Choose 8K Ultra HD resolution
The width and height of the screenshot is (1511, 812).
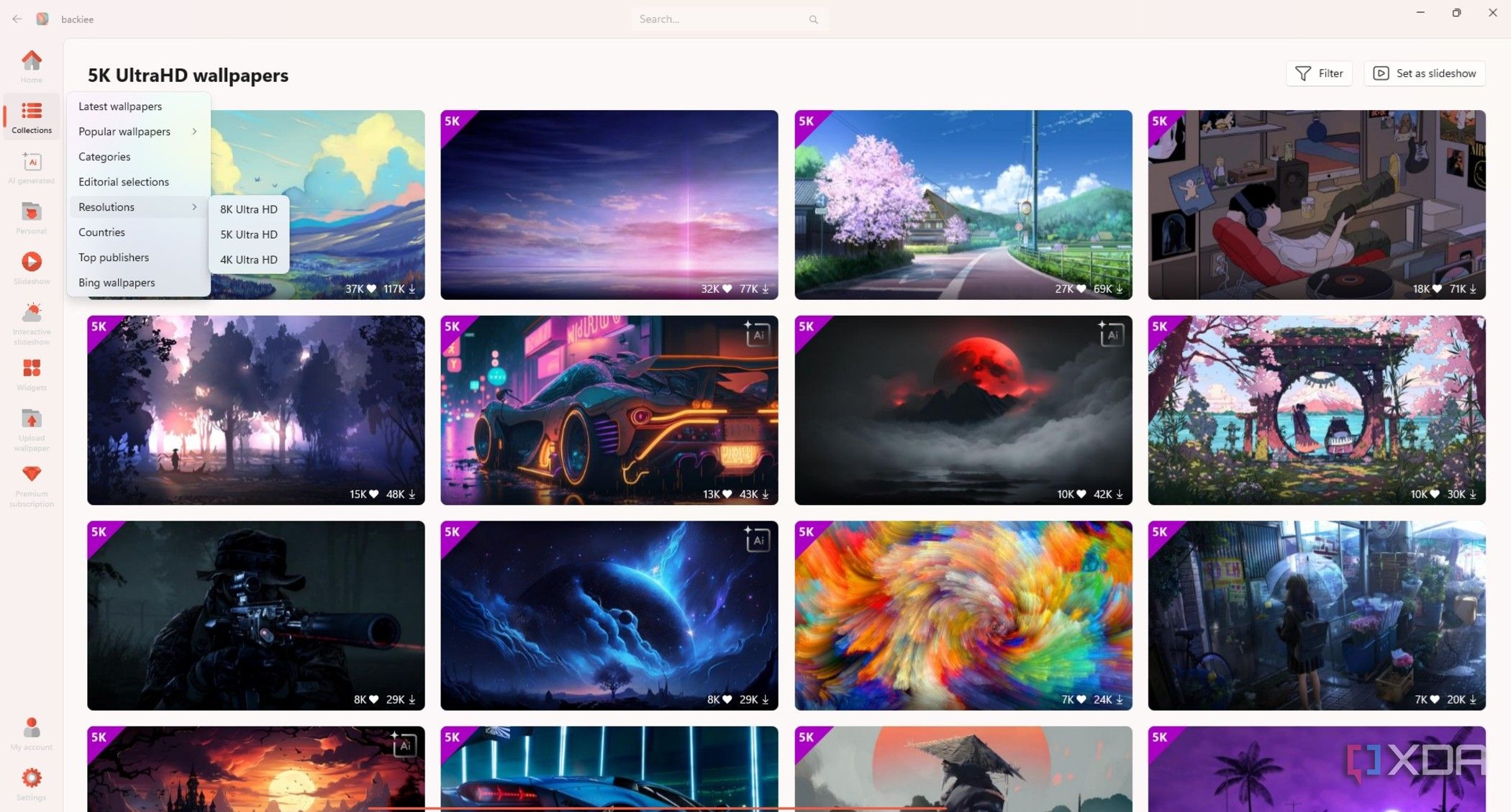[249, 209]
